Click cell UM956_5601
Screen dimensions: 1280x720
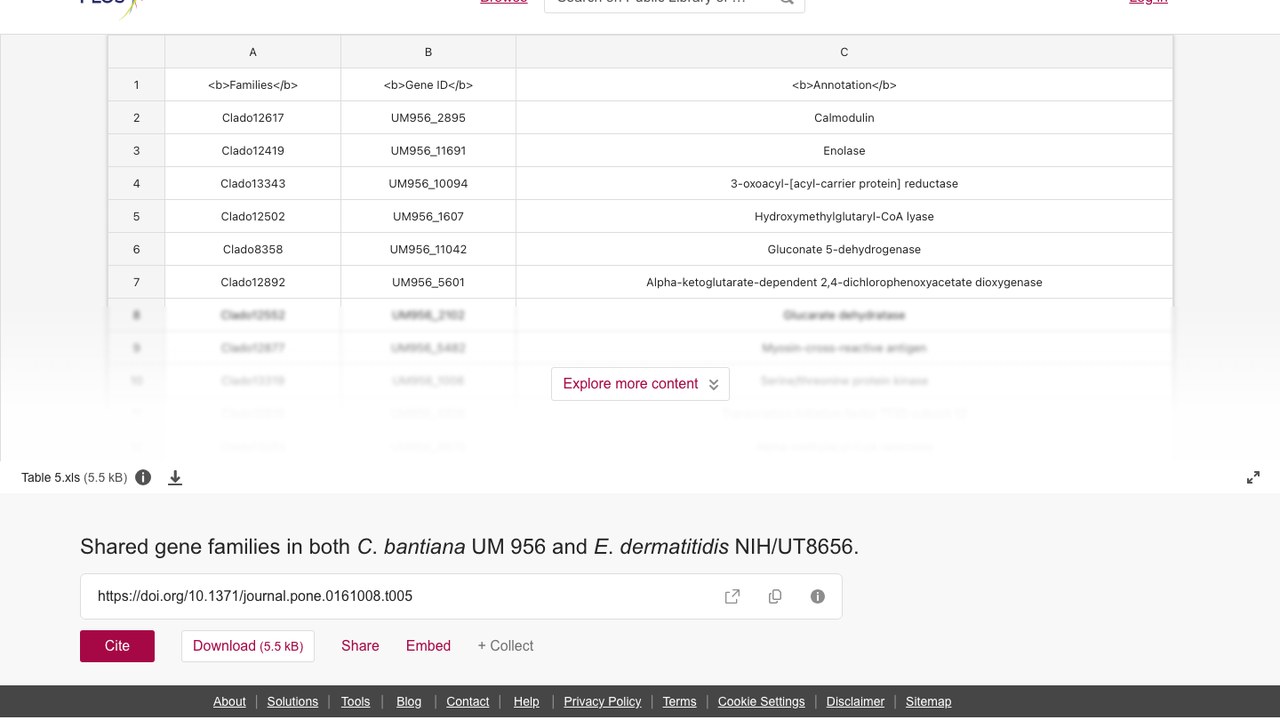[428, 282]
